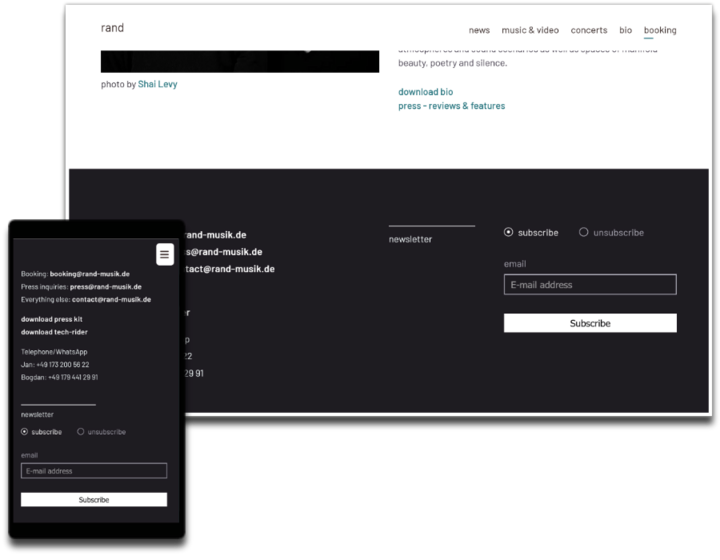Click the desktop Subscribe button
The height and width of the screenshot is (560, 720).
(590, 323)
